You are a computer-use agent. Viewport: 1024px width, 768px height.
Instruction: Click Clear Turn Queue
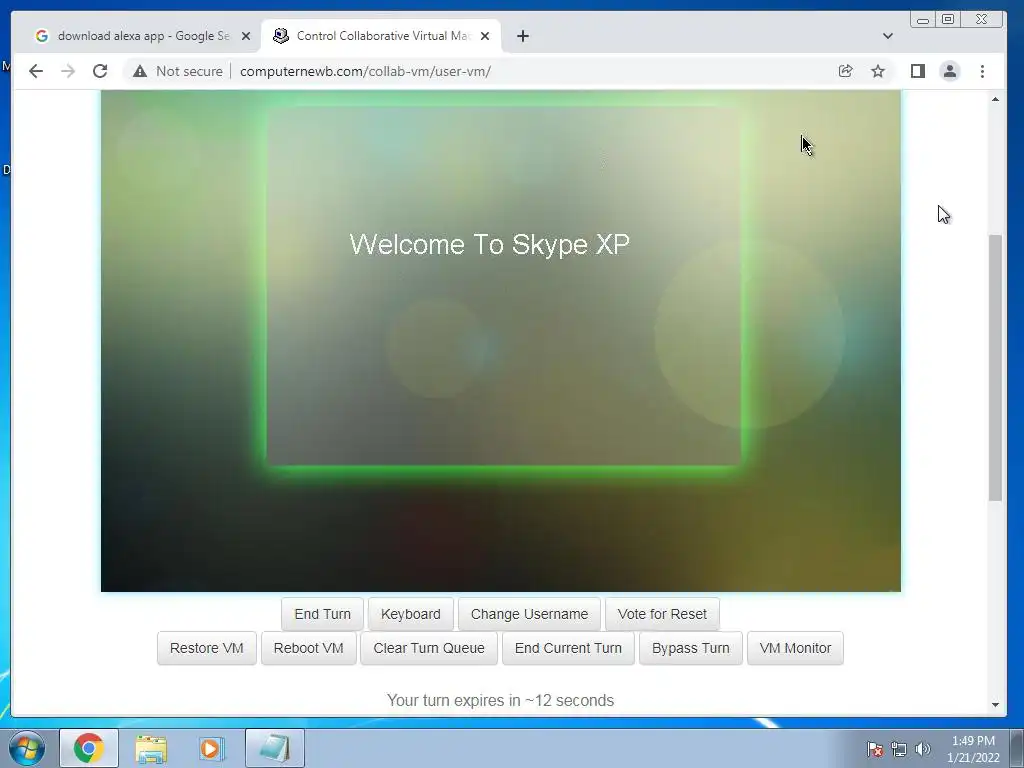pos(429,648)
